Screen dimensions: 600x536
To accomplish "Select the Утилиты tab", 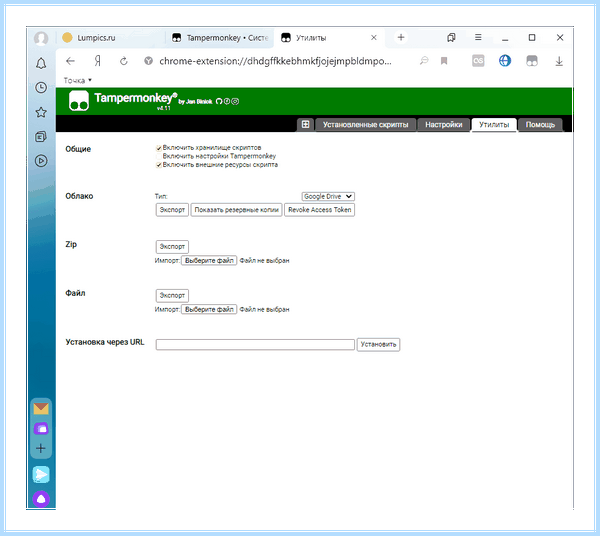I will pos(494,125).
